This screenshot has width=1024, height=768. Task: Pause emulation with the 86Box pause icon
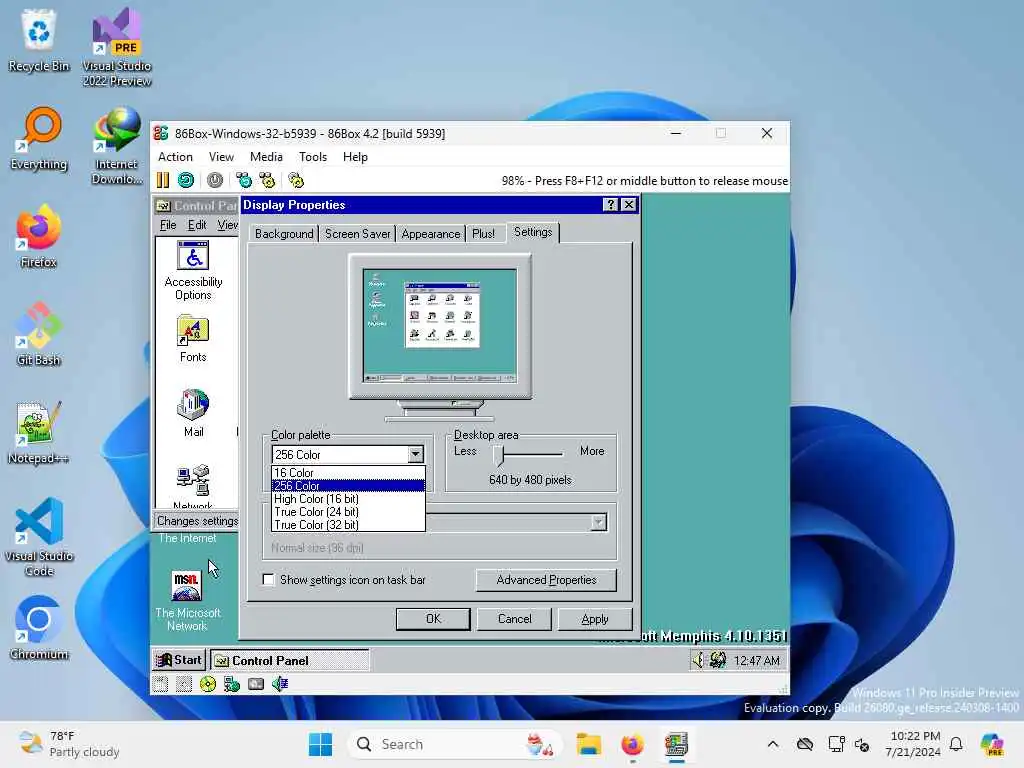coord(163,180)
